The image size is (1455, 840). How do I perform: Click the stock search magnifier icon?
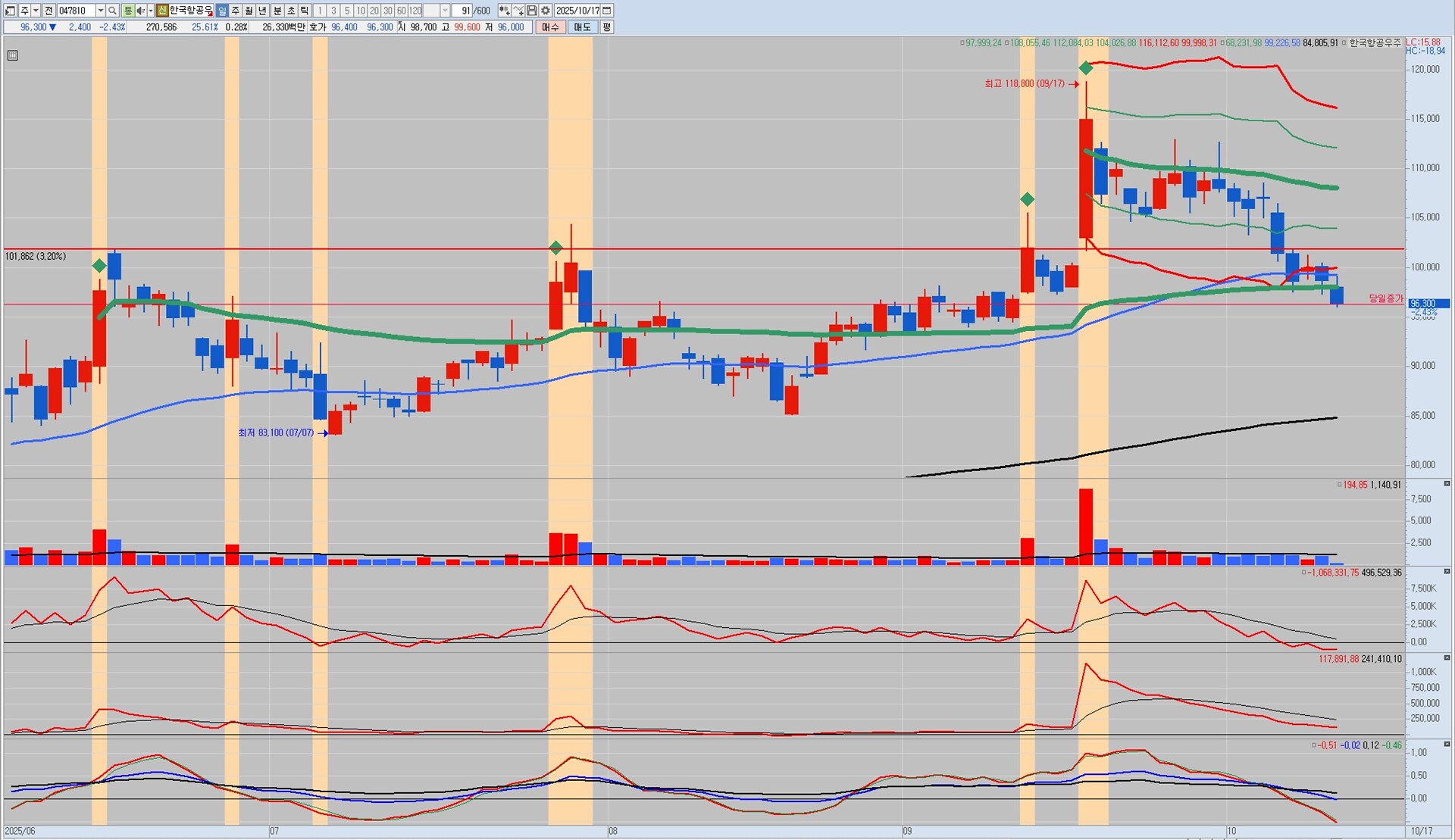point(112,11)
